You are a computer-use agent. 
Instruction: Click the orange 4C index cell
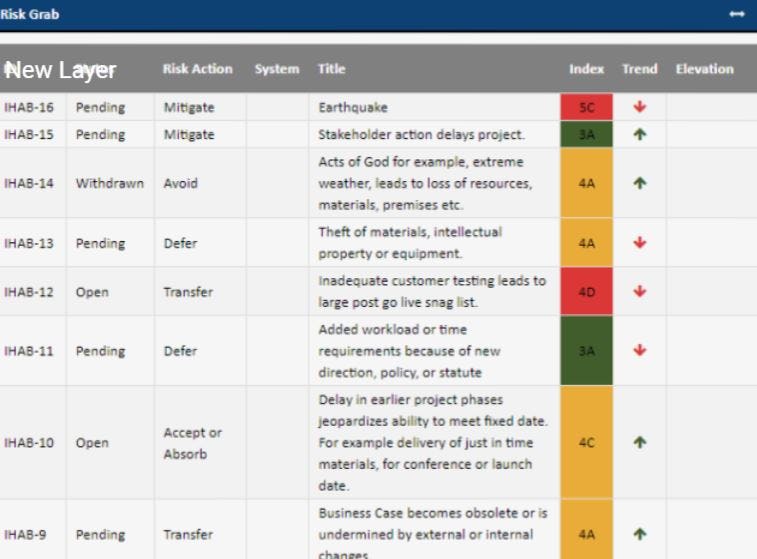click(x=587, y=443)
